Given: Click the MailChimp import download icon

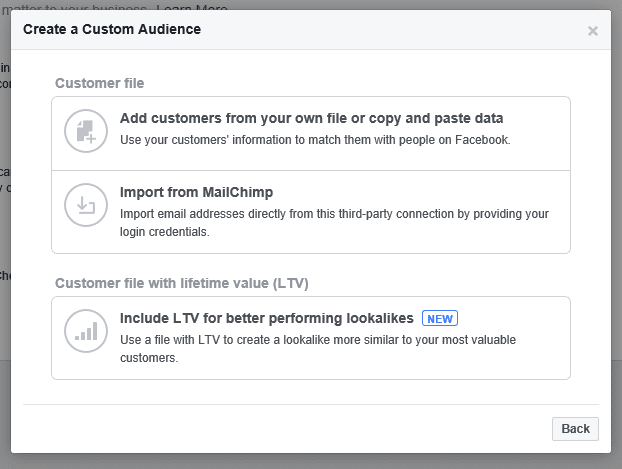Looking at the screenshot, I should point(85,206).
